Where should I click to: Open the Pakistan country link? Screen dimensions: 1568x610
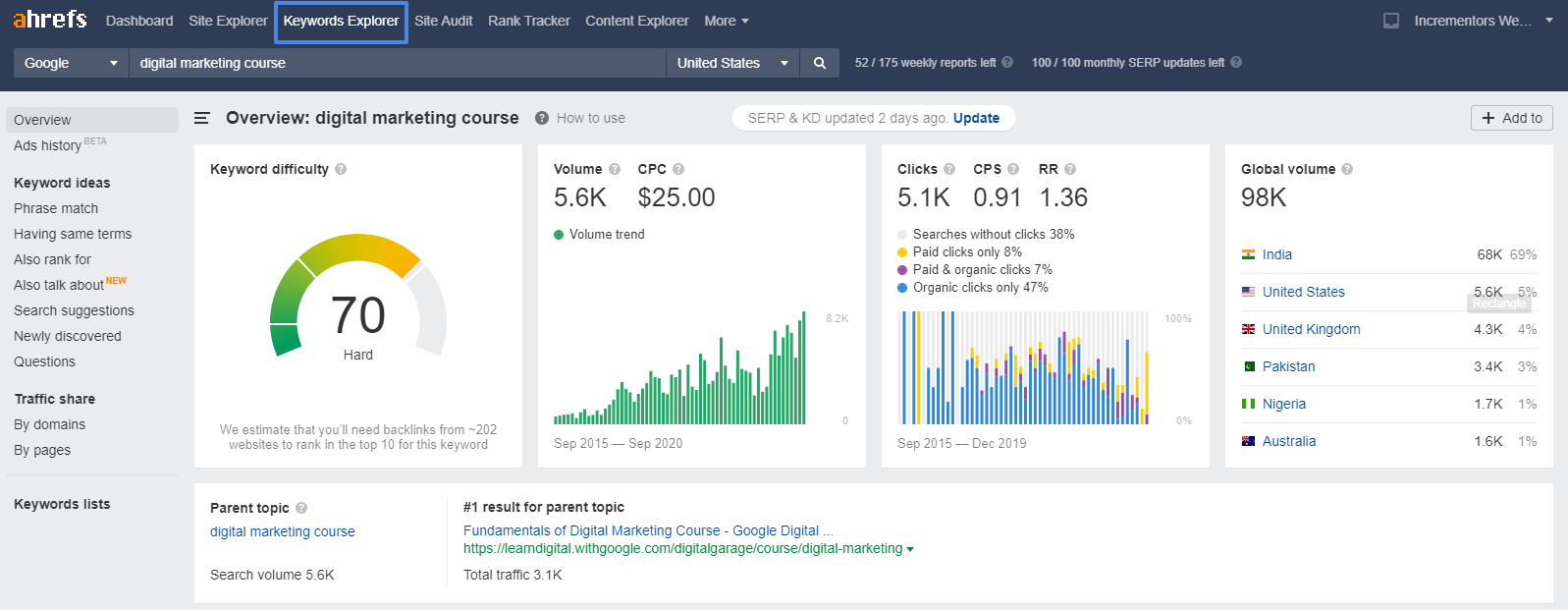[1289, 366]
